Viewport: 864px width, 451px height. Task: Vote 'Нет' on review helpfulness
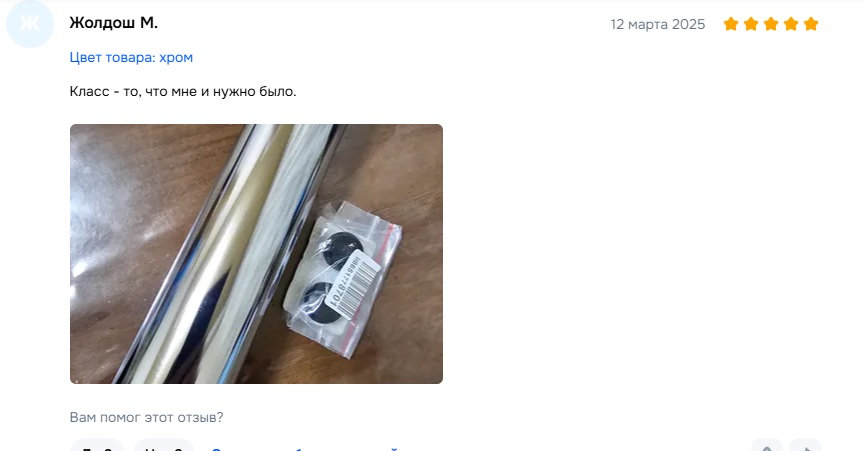[x=164, y=447]
